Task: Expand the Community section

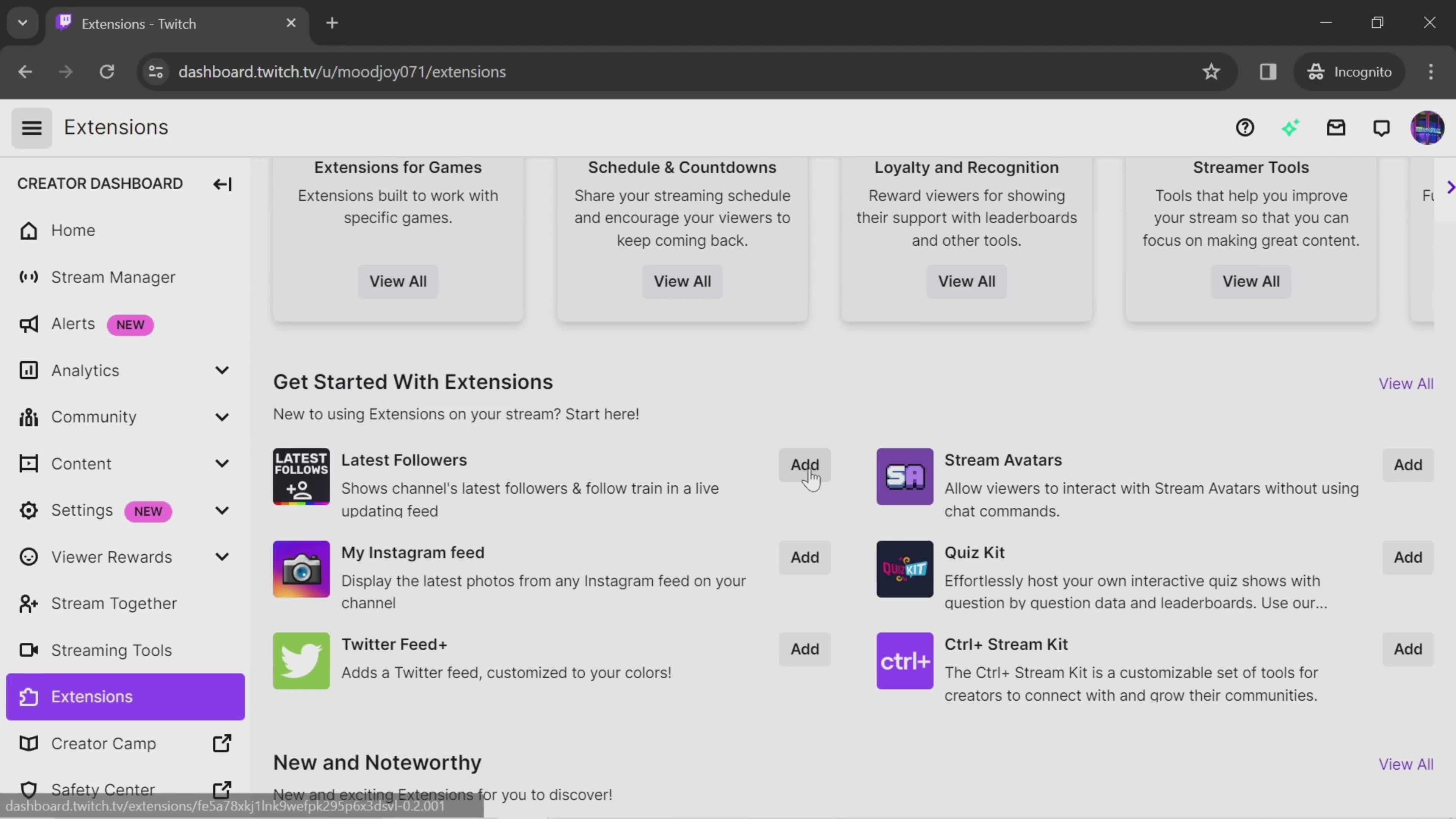Action: [x=222, y=417]
